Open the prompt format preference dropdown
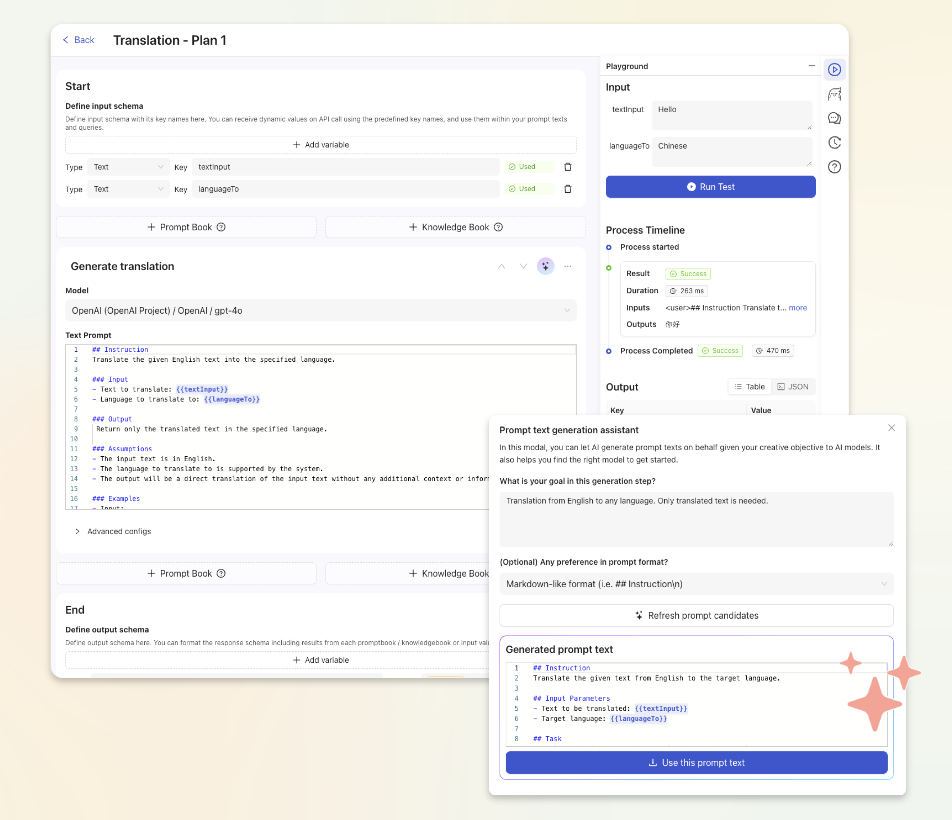952x820 pixels. click(696, 584)
